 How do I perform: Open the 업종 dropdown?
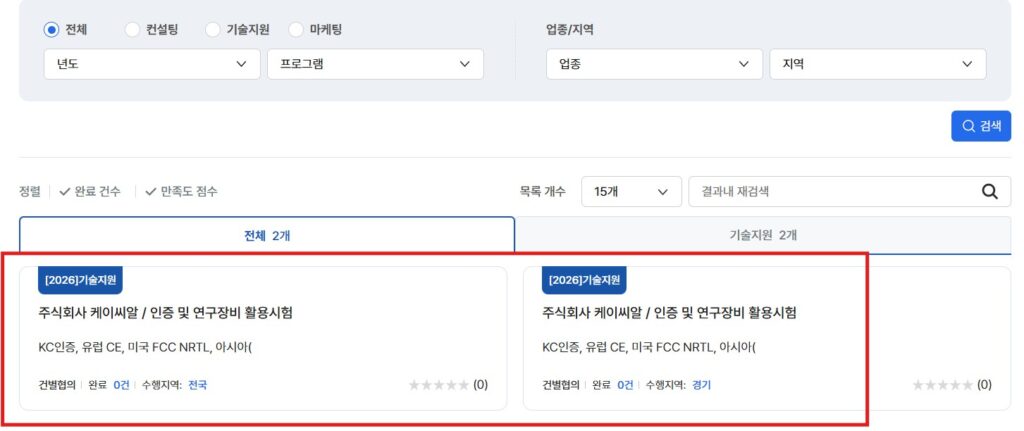point(654,64)
